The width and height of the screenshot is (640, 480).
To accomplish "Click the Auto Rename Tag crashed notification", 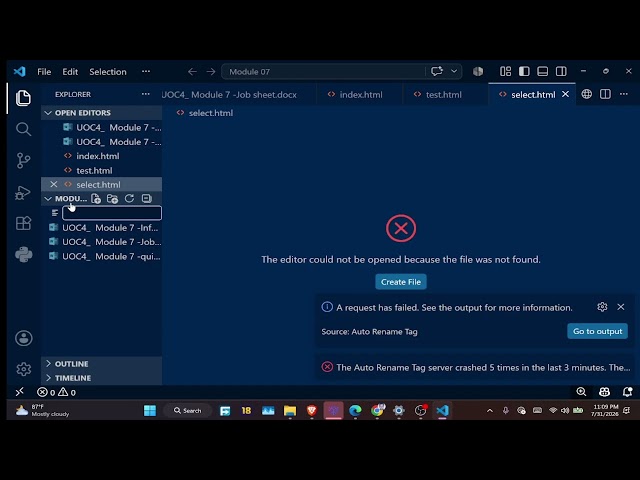I will click(476, 367).
